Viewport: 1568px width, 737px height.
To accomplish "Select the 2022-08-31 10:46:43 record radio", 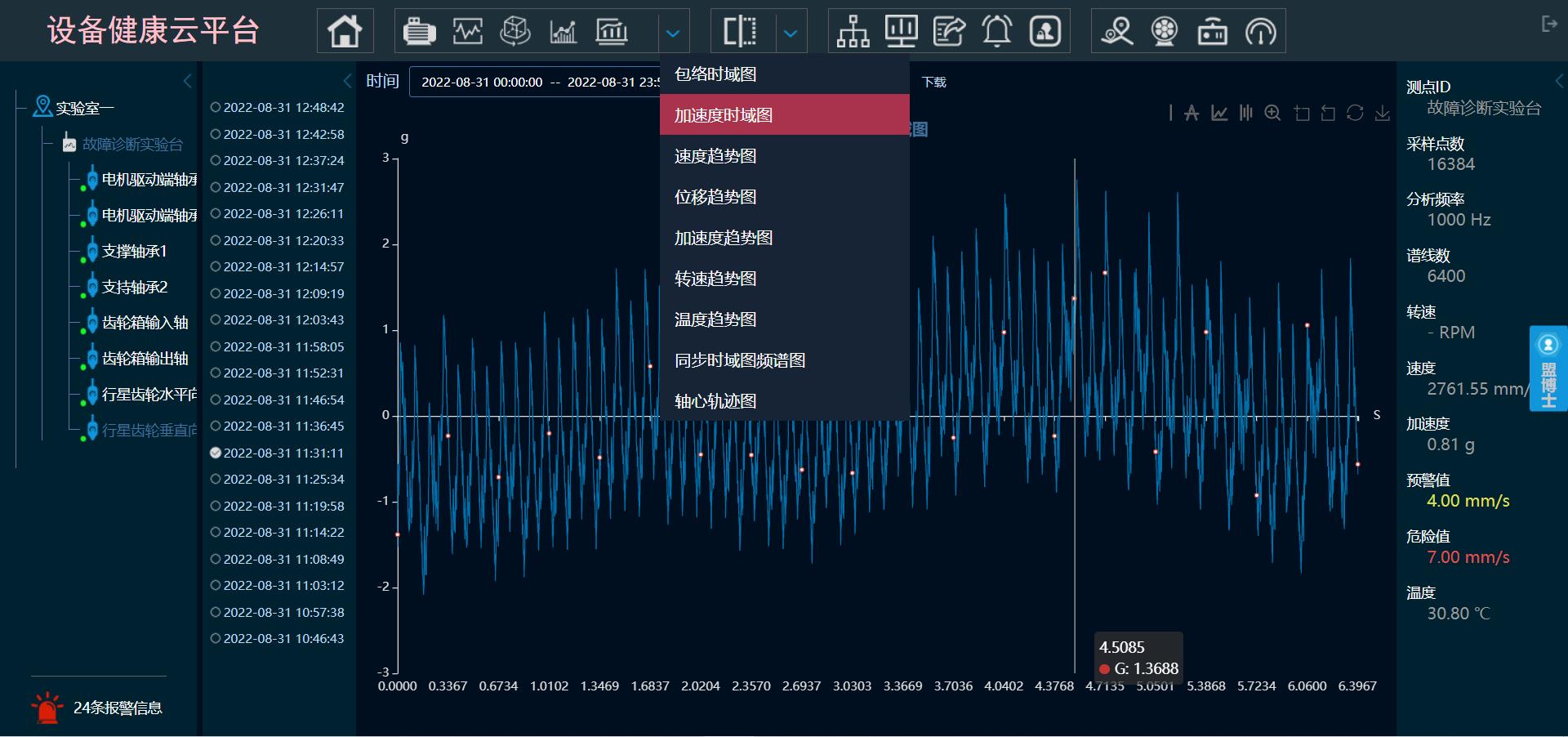I will (216, 638).
